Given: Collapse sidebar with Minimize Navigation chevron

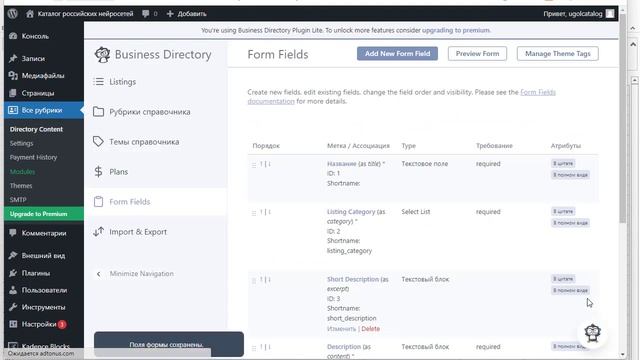Looking at the screenshot, I should tap(98, 274).
